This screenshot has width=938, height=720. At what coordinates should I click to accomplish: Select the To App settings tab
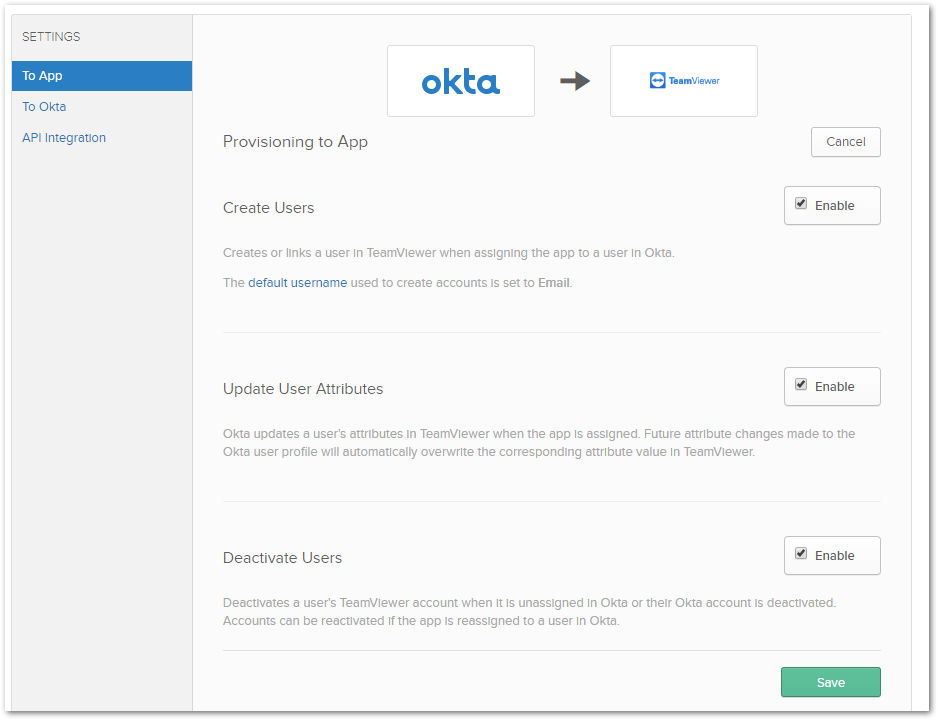(102, 76)
